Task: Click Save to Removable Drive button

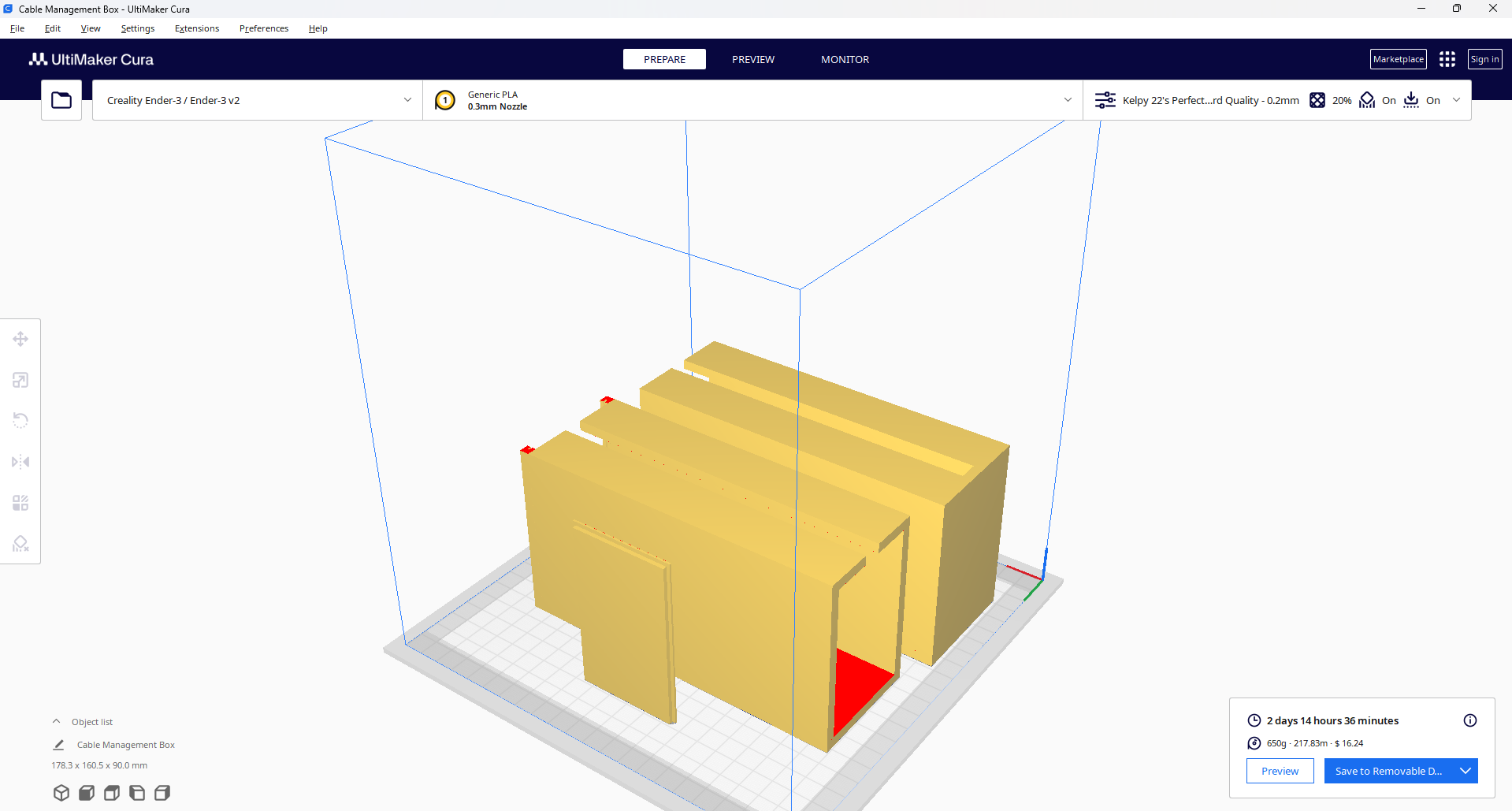Action: [x=1389, y=771]
